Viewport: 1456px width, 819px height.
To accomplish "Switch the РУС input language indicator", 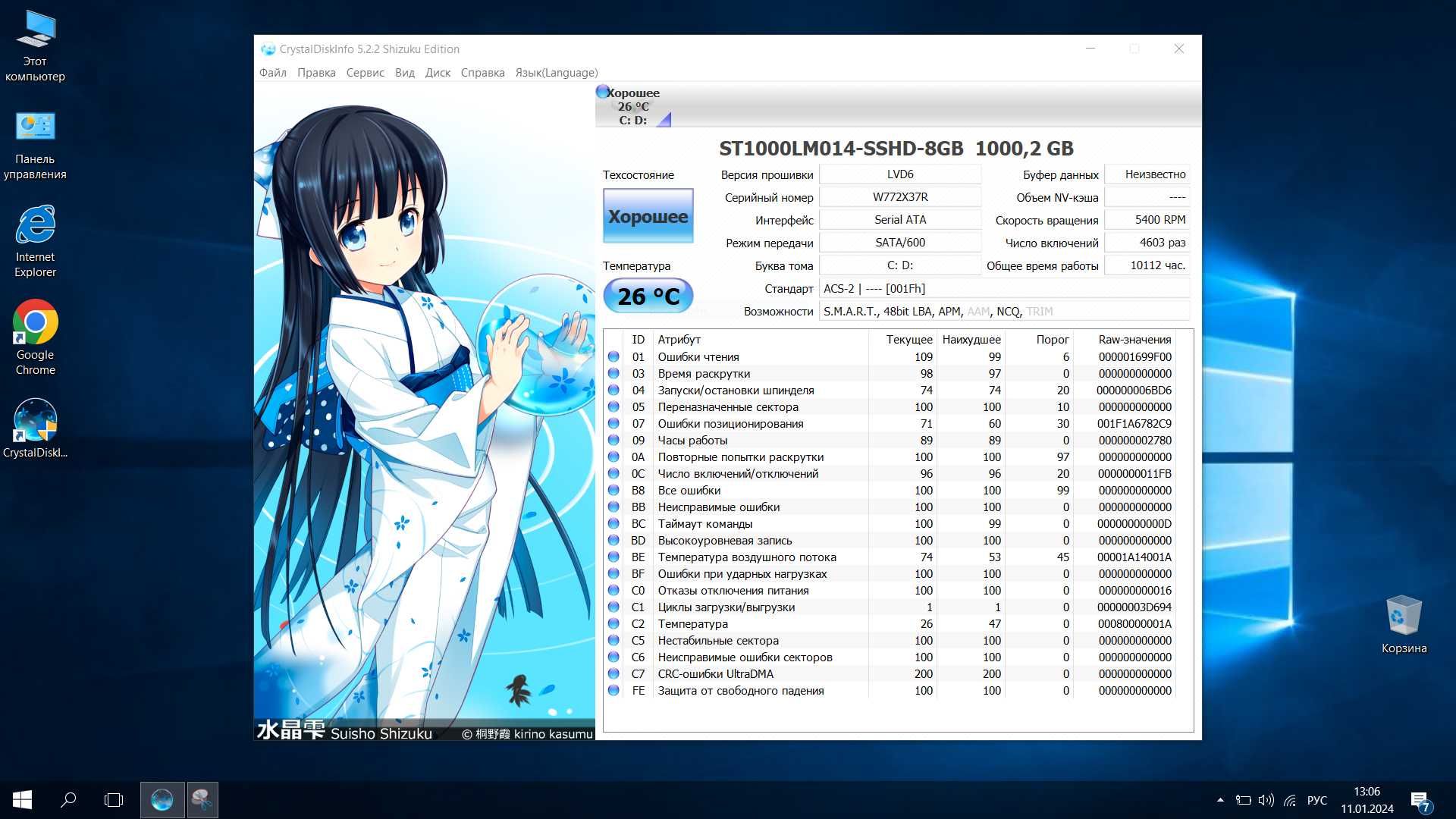I will 1317,800.
